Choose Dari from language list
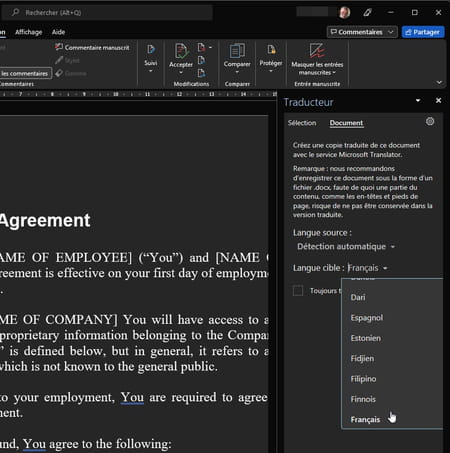450x453 pixels. point(392,297)
